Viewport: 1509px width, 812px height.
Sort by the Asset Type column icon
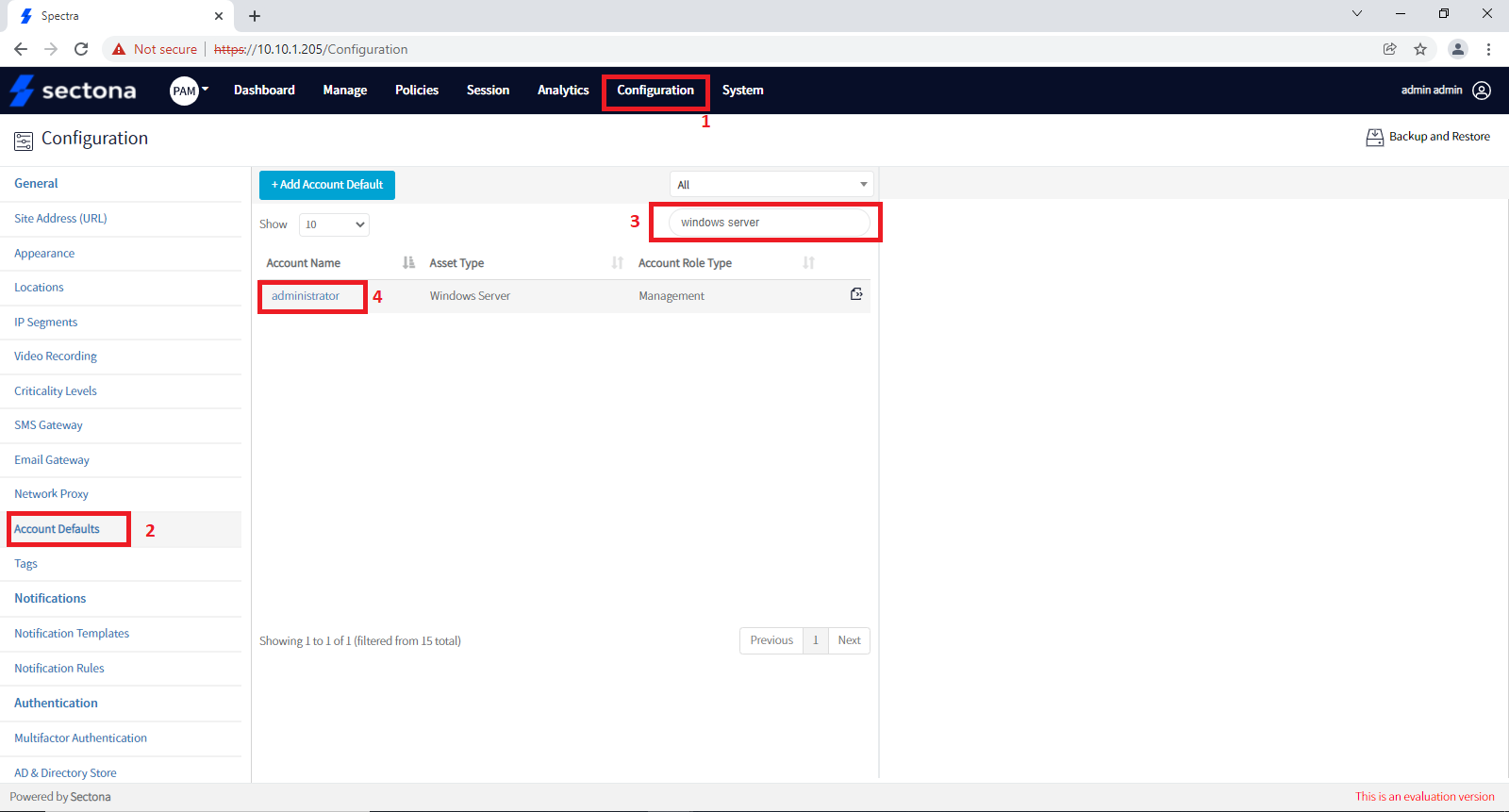(617, 263)
